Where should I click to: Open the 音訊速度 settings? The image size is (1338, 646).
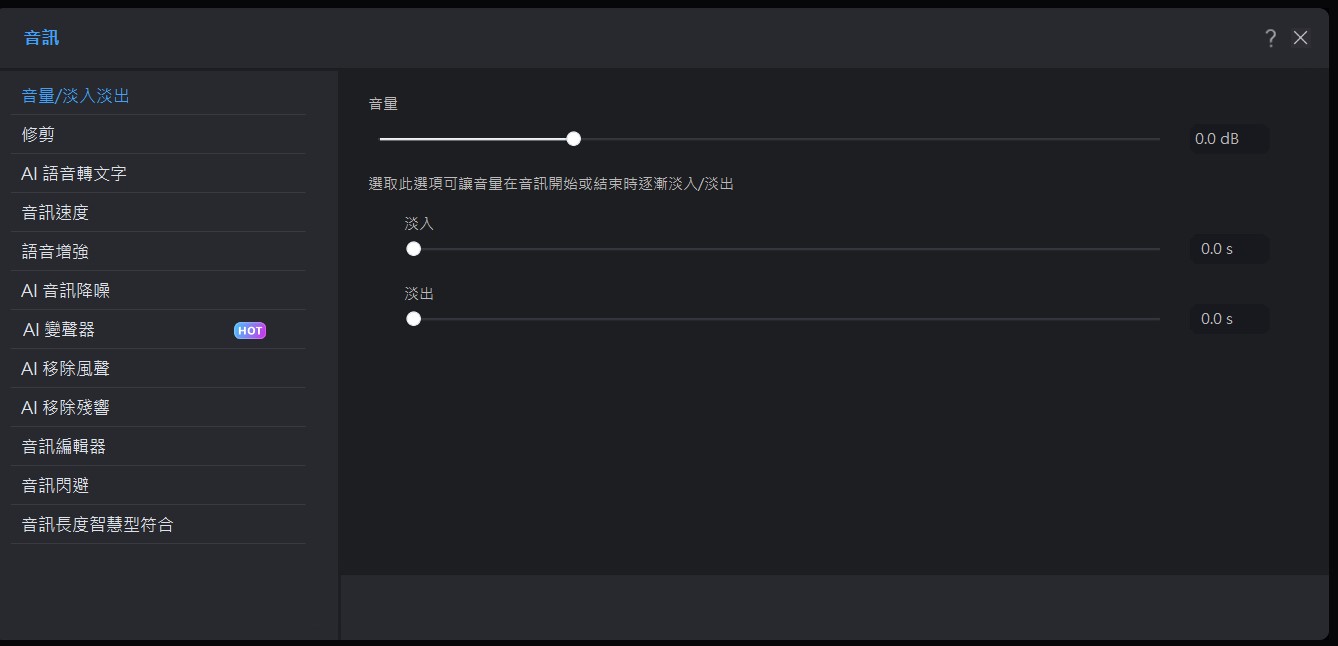click(x=56, y=213)
